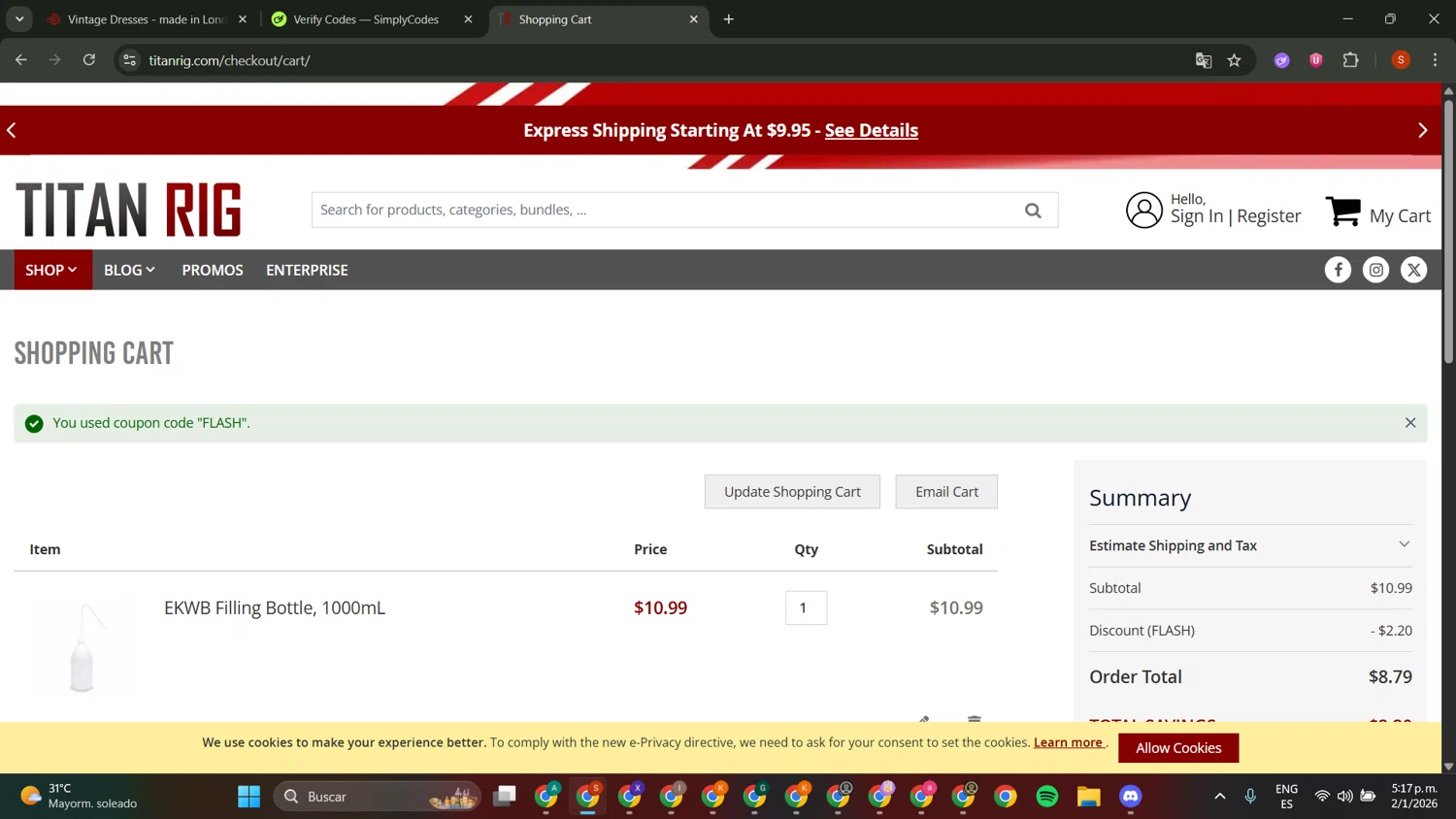1456x819 pixels.
Task: Open the See Details shipping link
Action: coord(872,130)
